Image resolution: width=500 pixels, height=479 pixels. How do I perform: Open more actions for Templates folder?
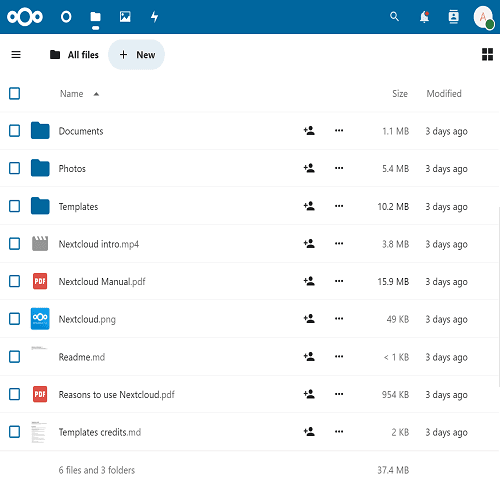point(339,206)
